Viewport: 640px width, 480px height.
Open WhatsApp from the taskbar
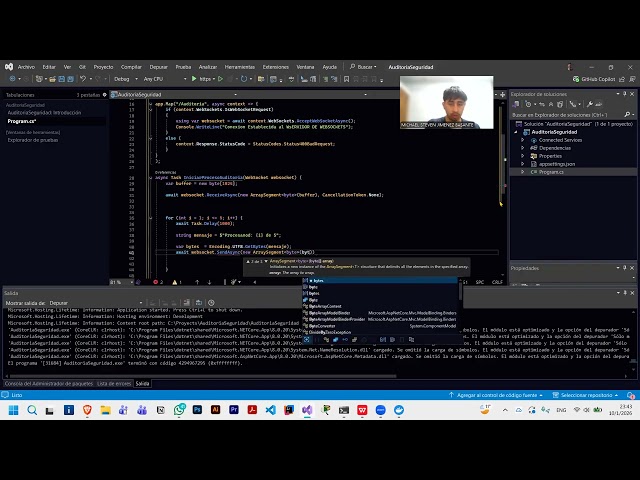179,410
